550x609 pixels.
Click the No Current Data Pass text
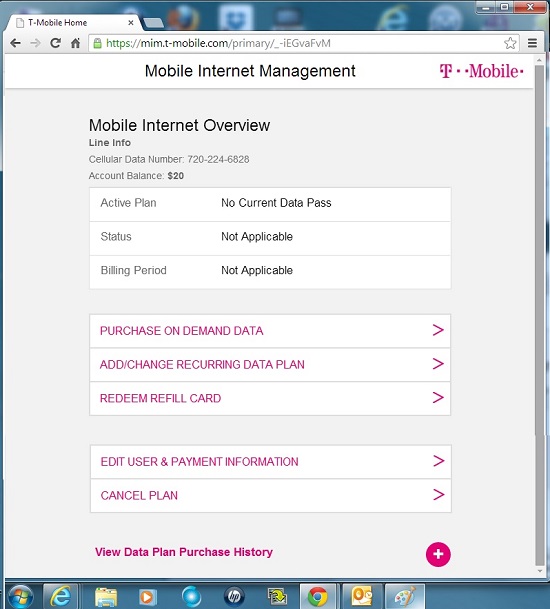click(276, 203)
